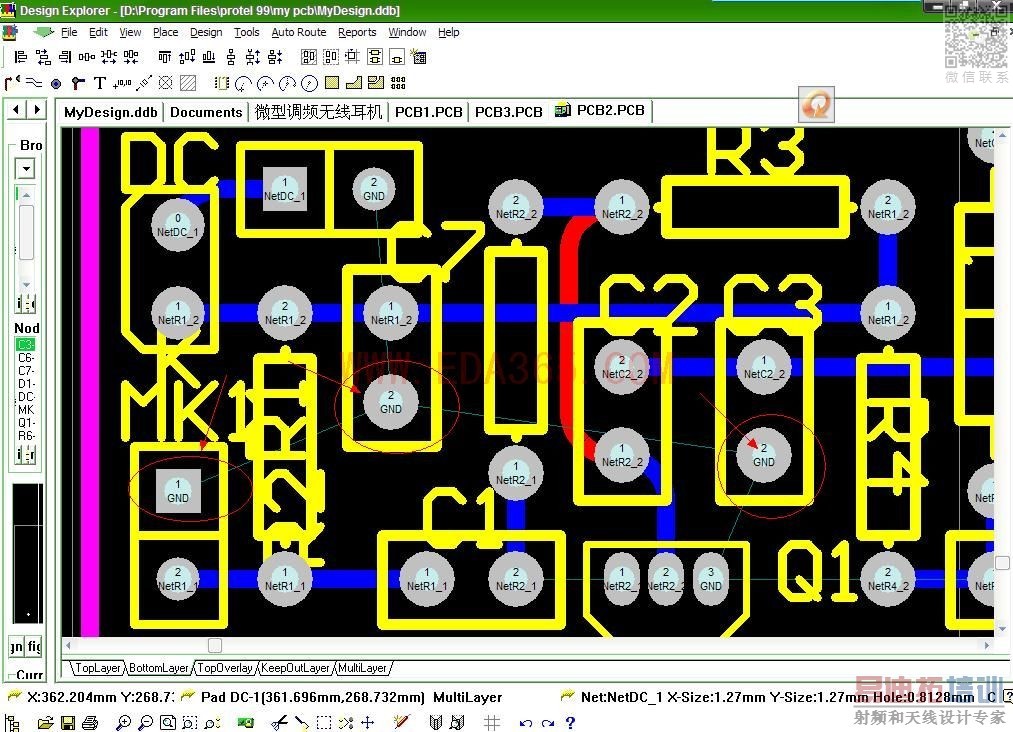The height and width of the screenshot is (732, 1013).
Task: Switch to the PCB1.PCB tab
Action: pos(428,112)
